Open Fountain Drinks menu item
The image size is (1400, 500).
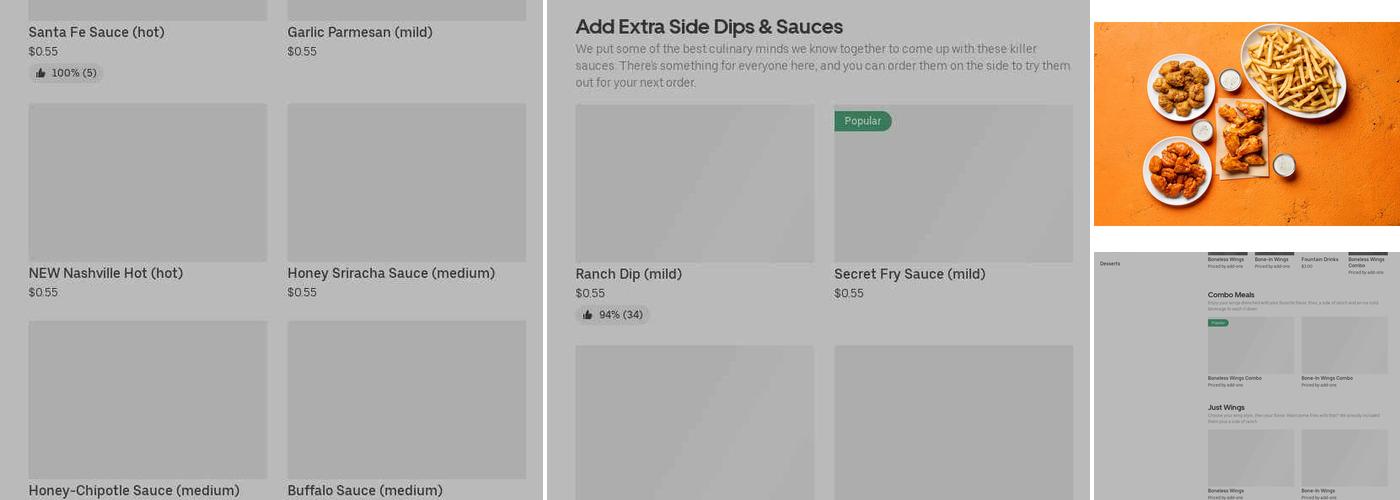pyautogui.click(x=1319, y=260)
